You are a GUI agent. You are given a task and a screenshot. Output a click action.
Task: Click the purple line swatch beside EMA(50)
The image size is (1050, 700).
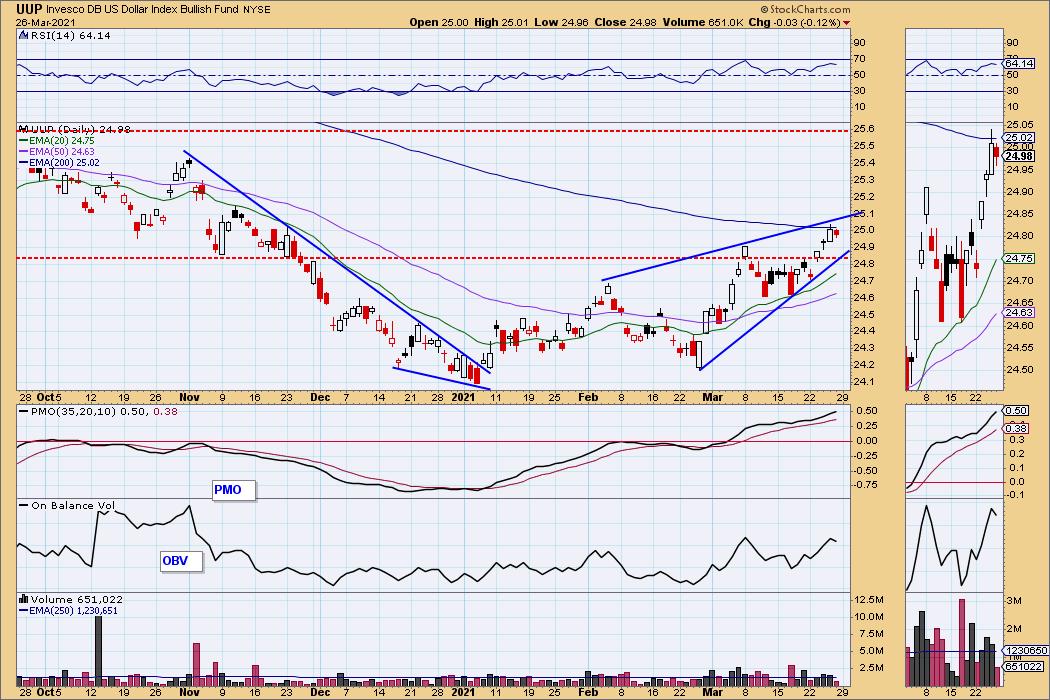tap(23, 152)
